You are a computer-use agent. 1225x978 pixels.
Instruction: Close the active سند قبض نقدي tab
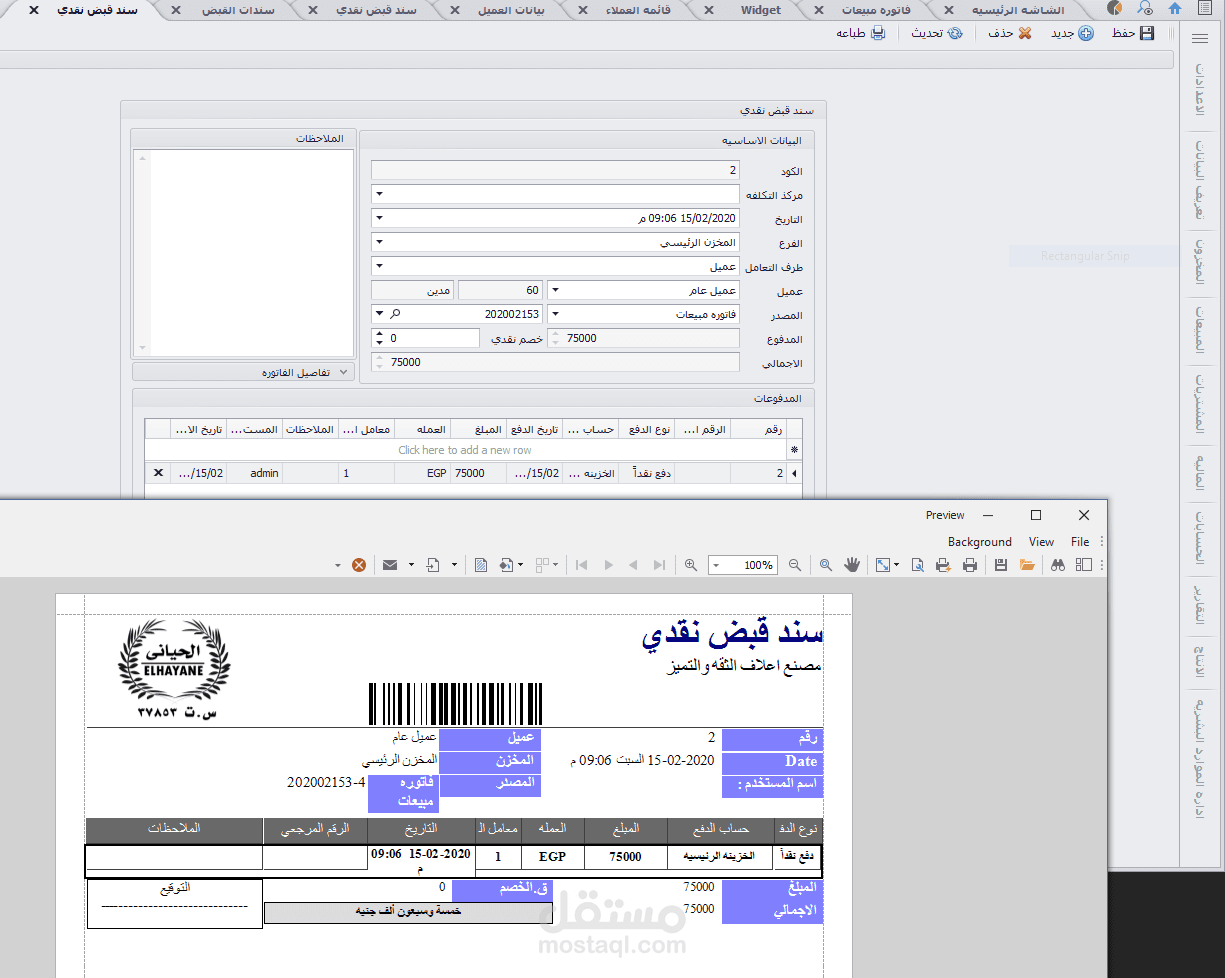[34, 10]
